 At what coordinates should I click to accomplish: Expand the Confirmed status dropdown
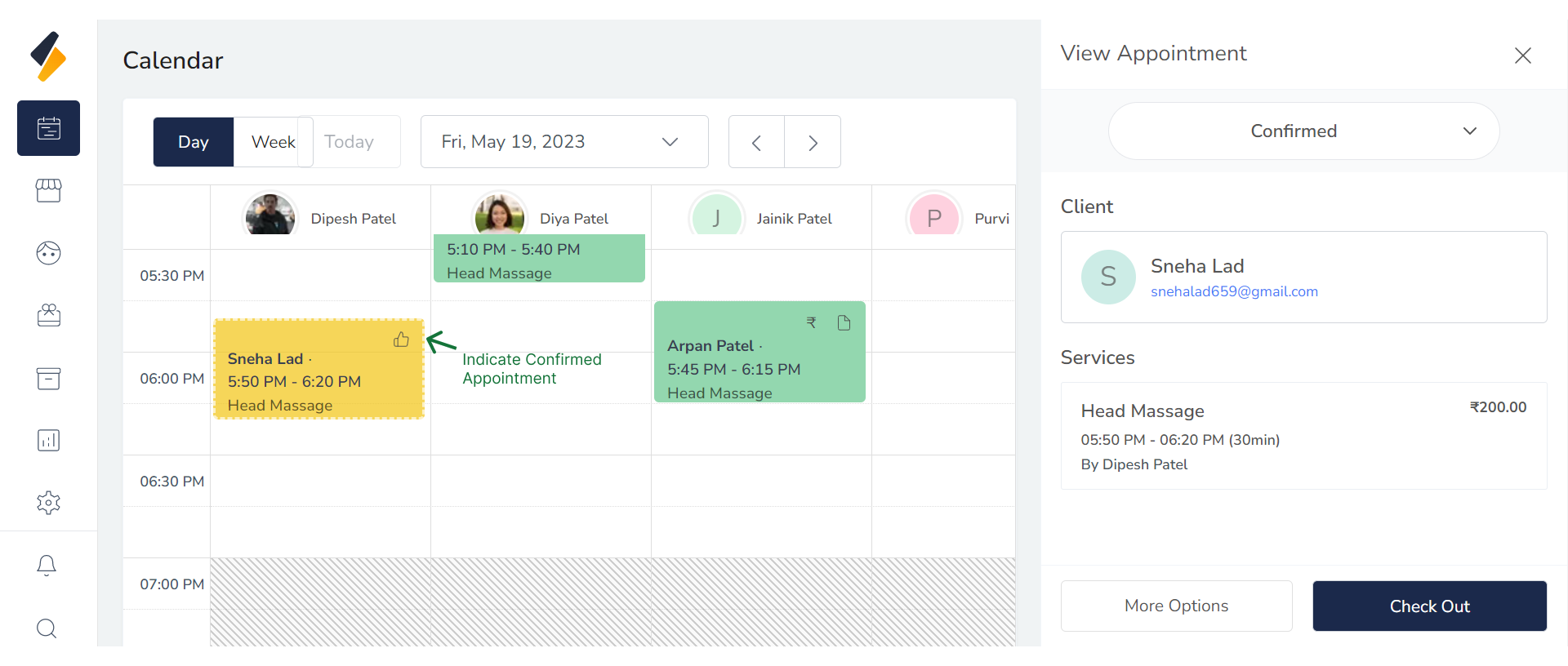(x=1303, y=131)
